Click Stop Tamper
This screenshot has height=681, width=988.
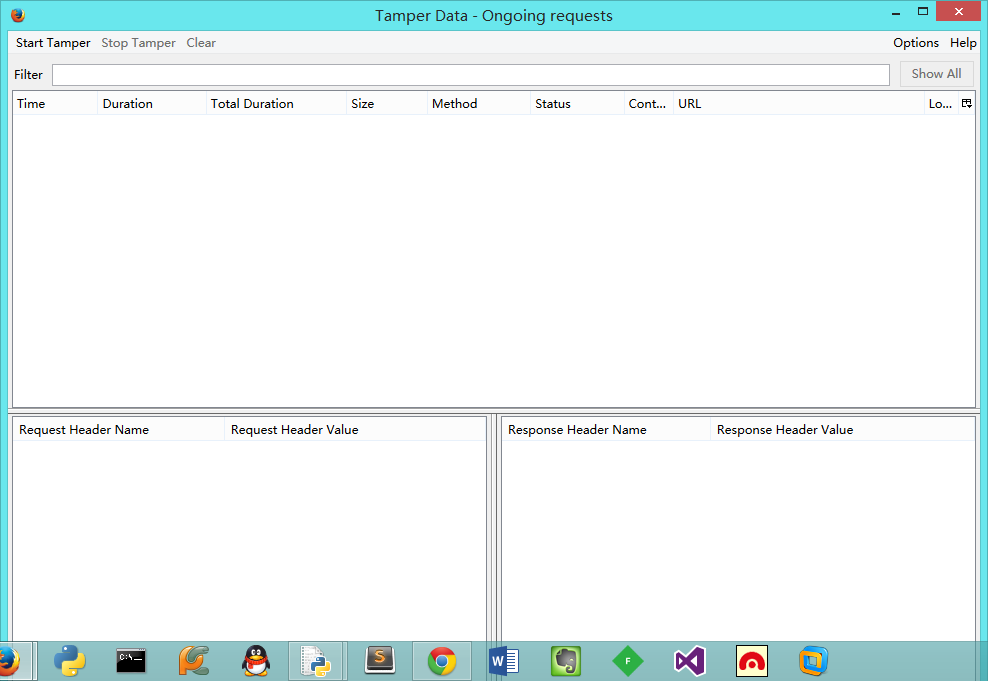coord(138,43)
